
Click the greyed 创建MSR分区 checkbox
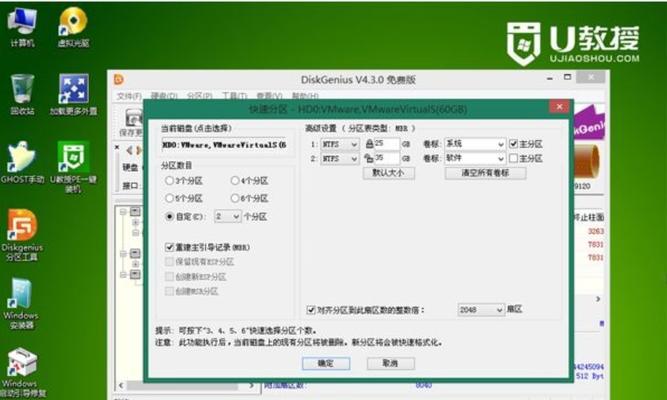pyautogui.click(x=169, y=291)
